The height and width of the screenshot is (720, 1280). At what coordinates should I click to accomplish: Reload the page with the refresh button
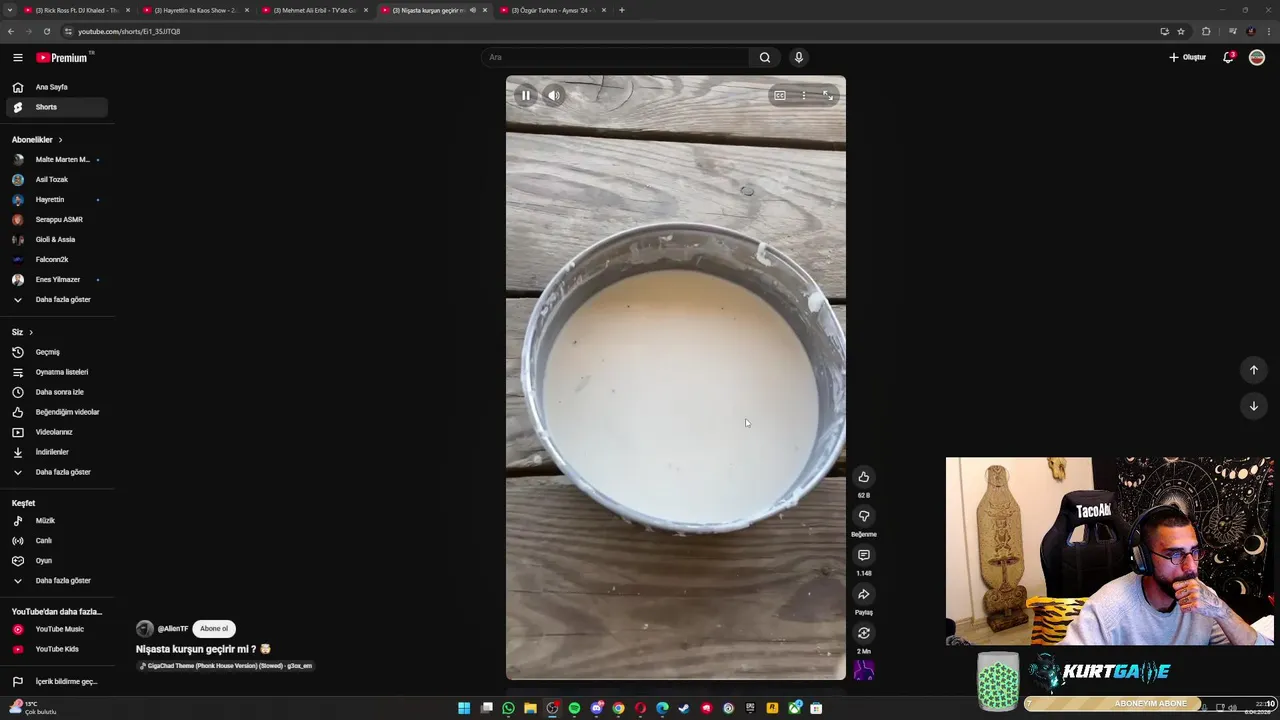(46, 31)
